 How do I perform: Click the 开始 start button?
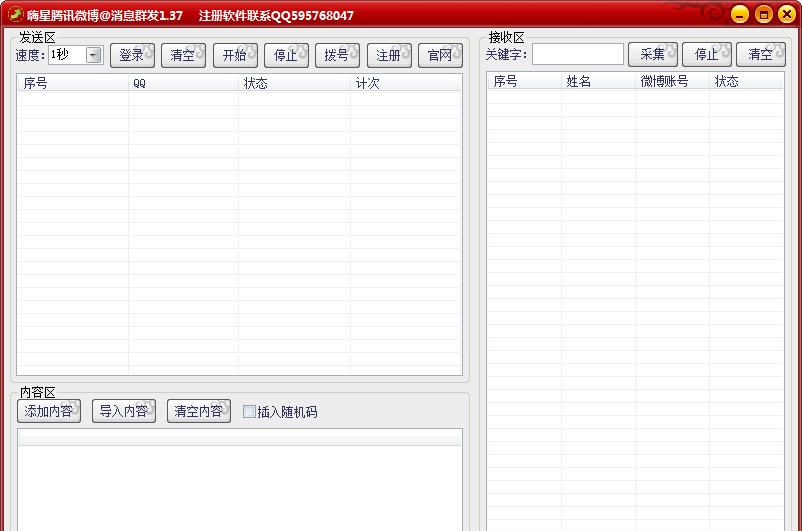tap(235, 55)
